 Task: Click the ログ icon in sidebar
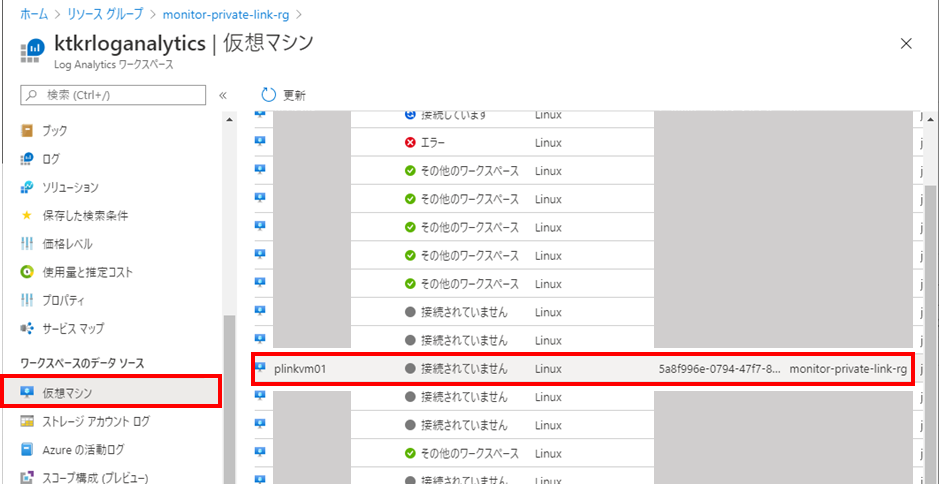(27, 159)
